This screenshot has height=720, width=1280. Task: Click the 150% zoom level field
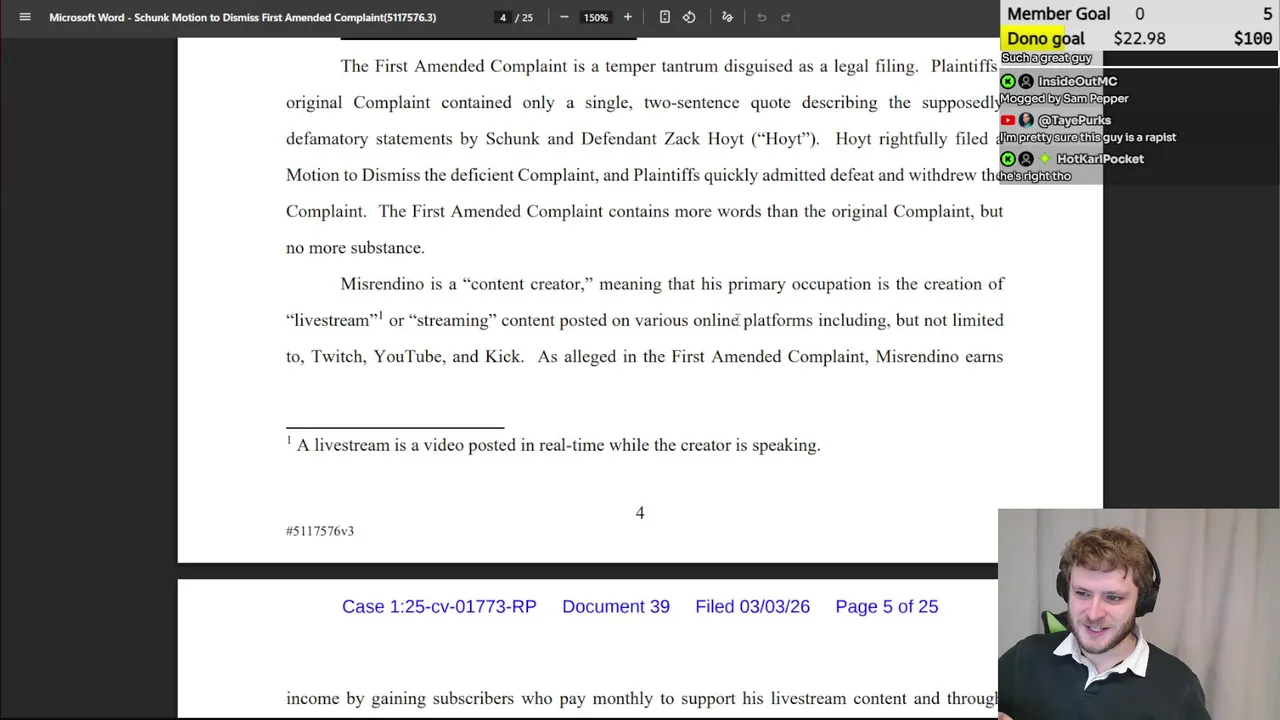pos(596,17)
